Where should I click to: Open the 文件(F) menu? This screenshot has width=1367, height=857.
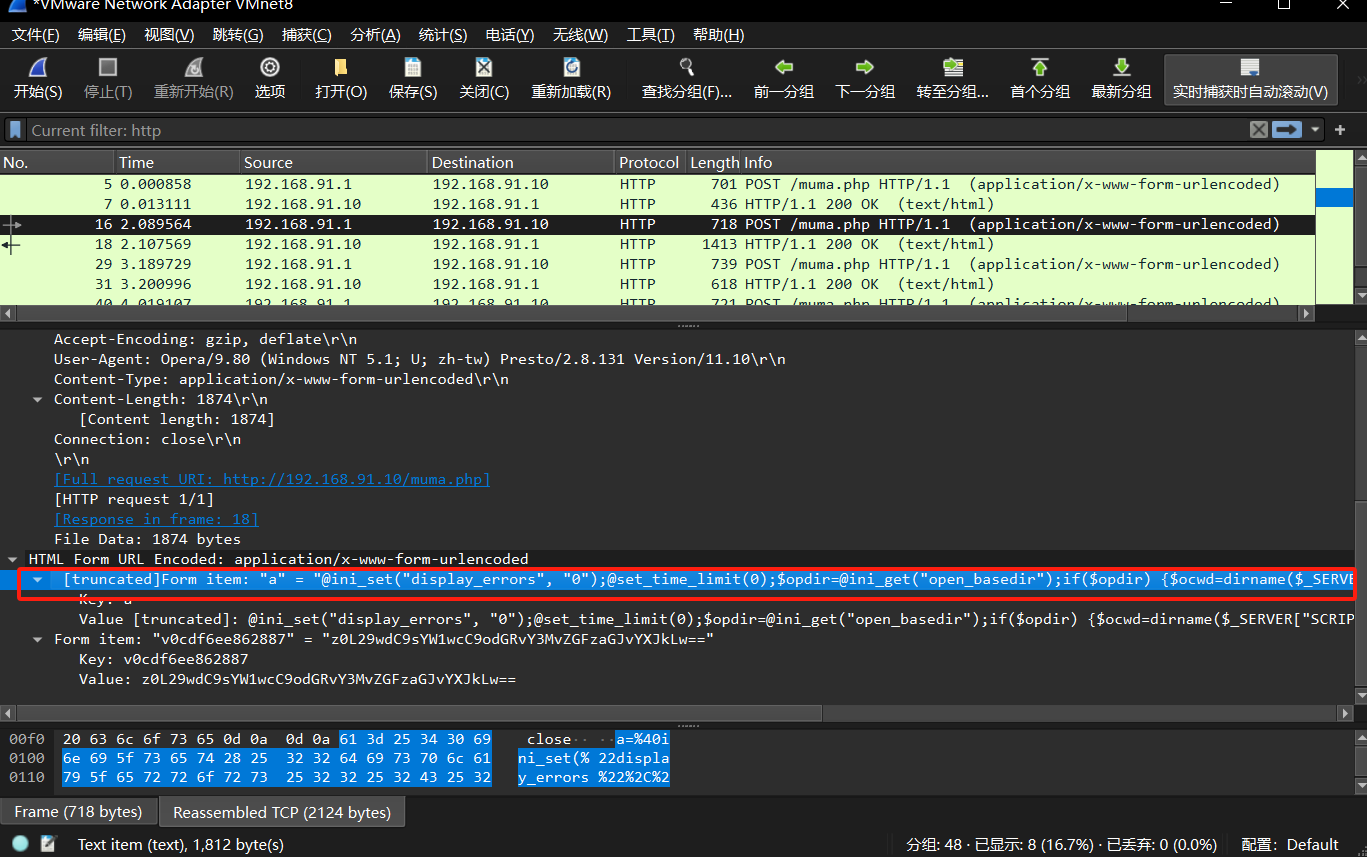pyautogui.click(x=36, y=35)
